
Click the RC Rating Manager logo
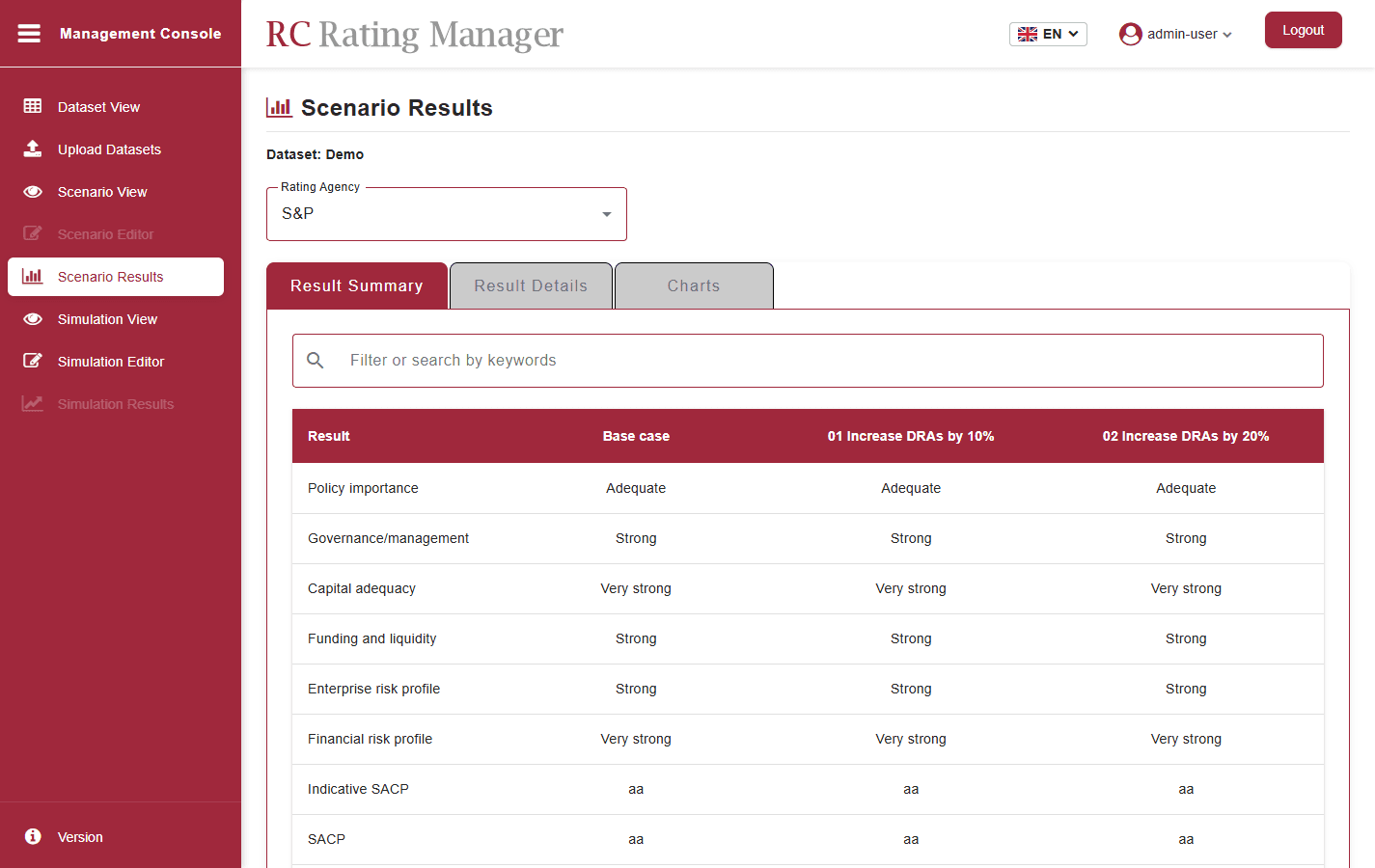point(415,35)
